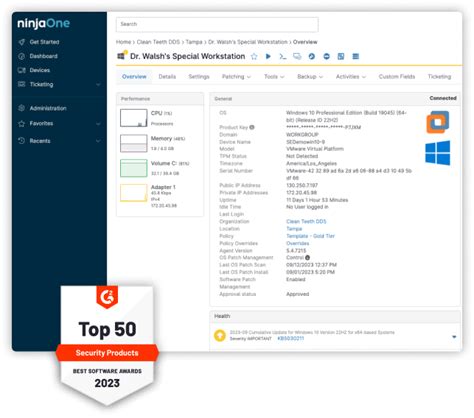Open the terminal command-line icon
The image size is (474, 418).
(283, 56)
